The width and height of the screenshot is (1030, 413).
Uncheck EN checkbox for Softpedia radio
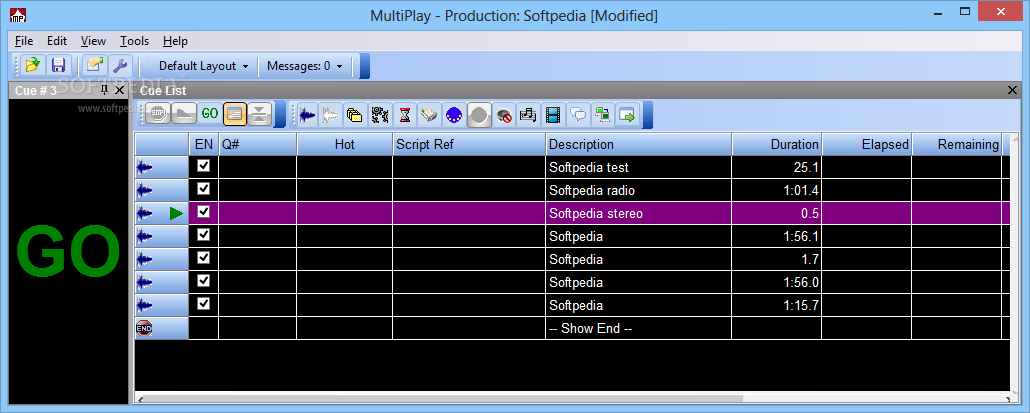click(204, 188)
